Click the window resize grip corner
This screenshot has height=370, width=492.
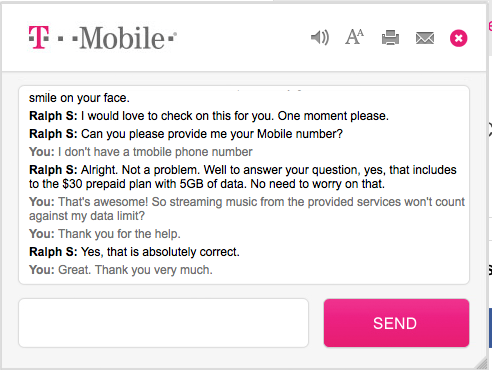coord(481,363)
